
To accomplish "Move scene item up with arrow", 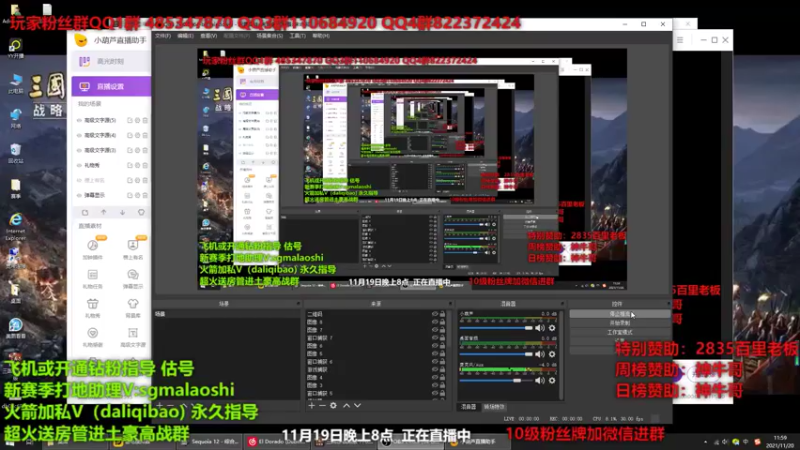I will (104, 212).
